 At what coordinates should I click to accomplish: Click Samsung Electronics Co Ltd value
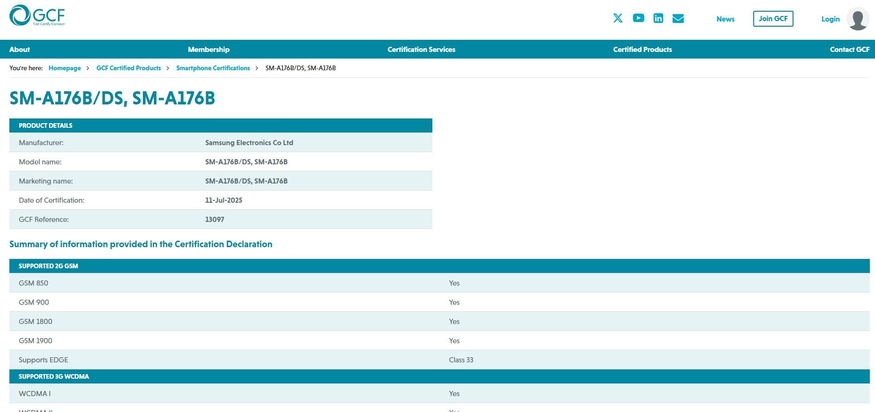click(x=249, y=143)
